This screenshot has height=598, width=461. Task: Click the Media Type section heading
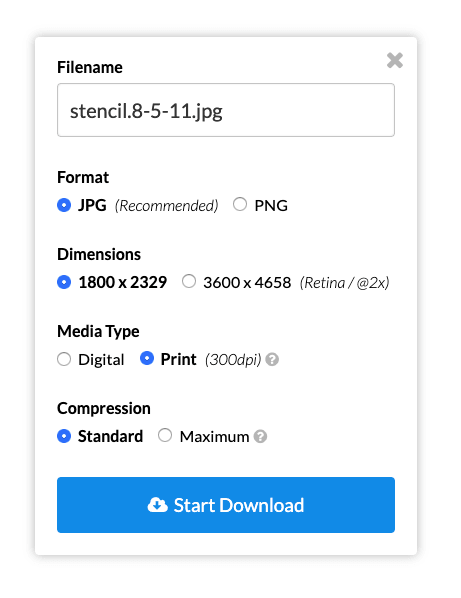click(x=98, y=331)
